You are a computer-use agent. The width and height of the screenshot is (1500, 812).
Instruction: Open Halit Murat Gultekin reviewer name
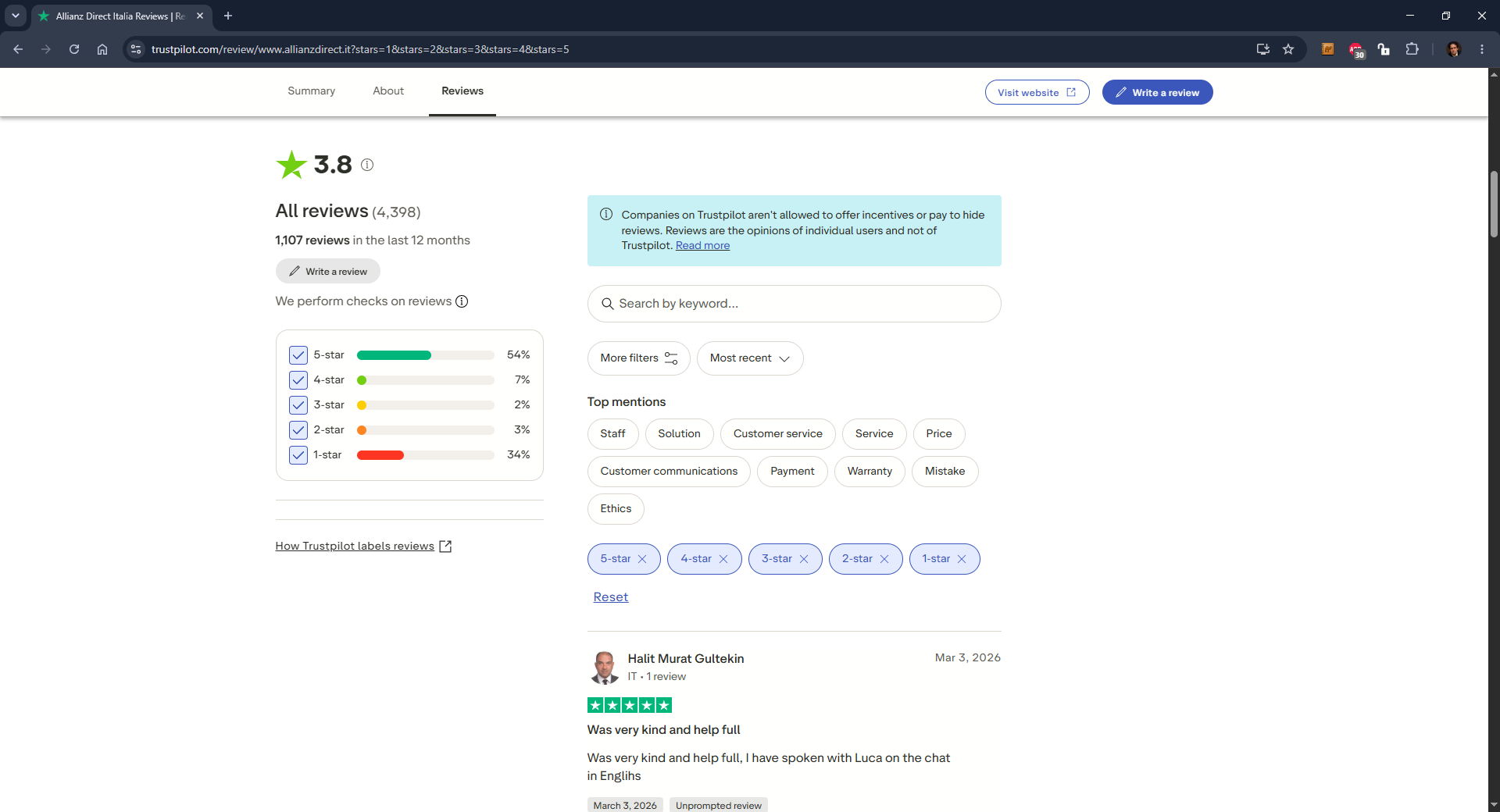coord(686,659)
